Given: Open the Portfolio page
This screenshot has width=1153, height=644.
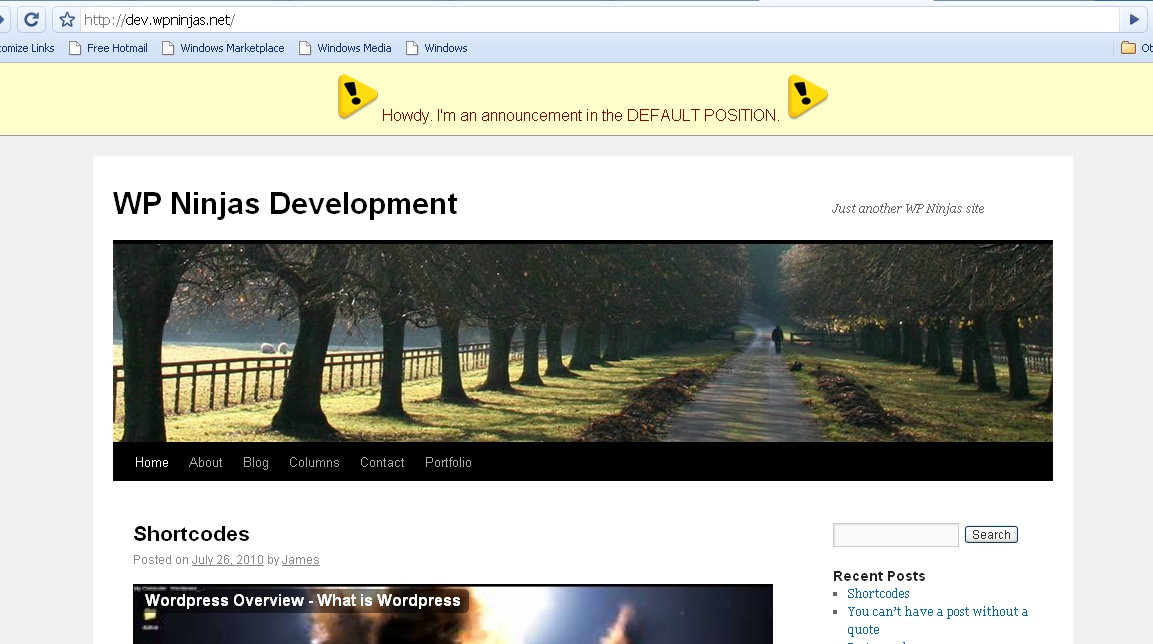Looking at the screenshot, I should pyautogui.click(x=448, y=462).
